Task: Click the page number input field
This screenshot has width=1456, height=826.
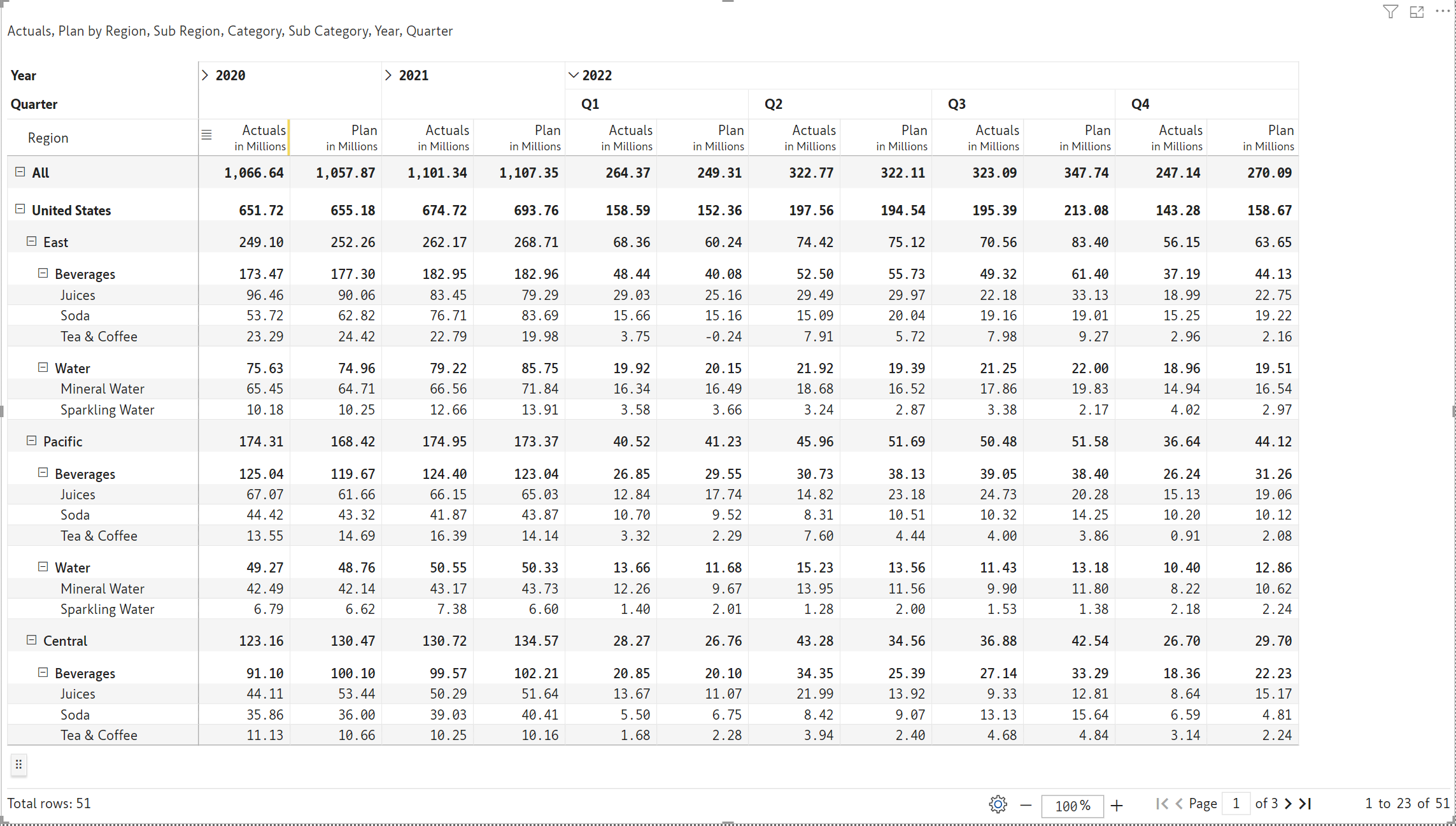Action: click(1236, 804)
